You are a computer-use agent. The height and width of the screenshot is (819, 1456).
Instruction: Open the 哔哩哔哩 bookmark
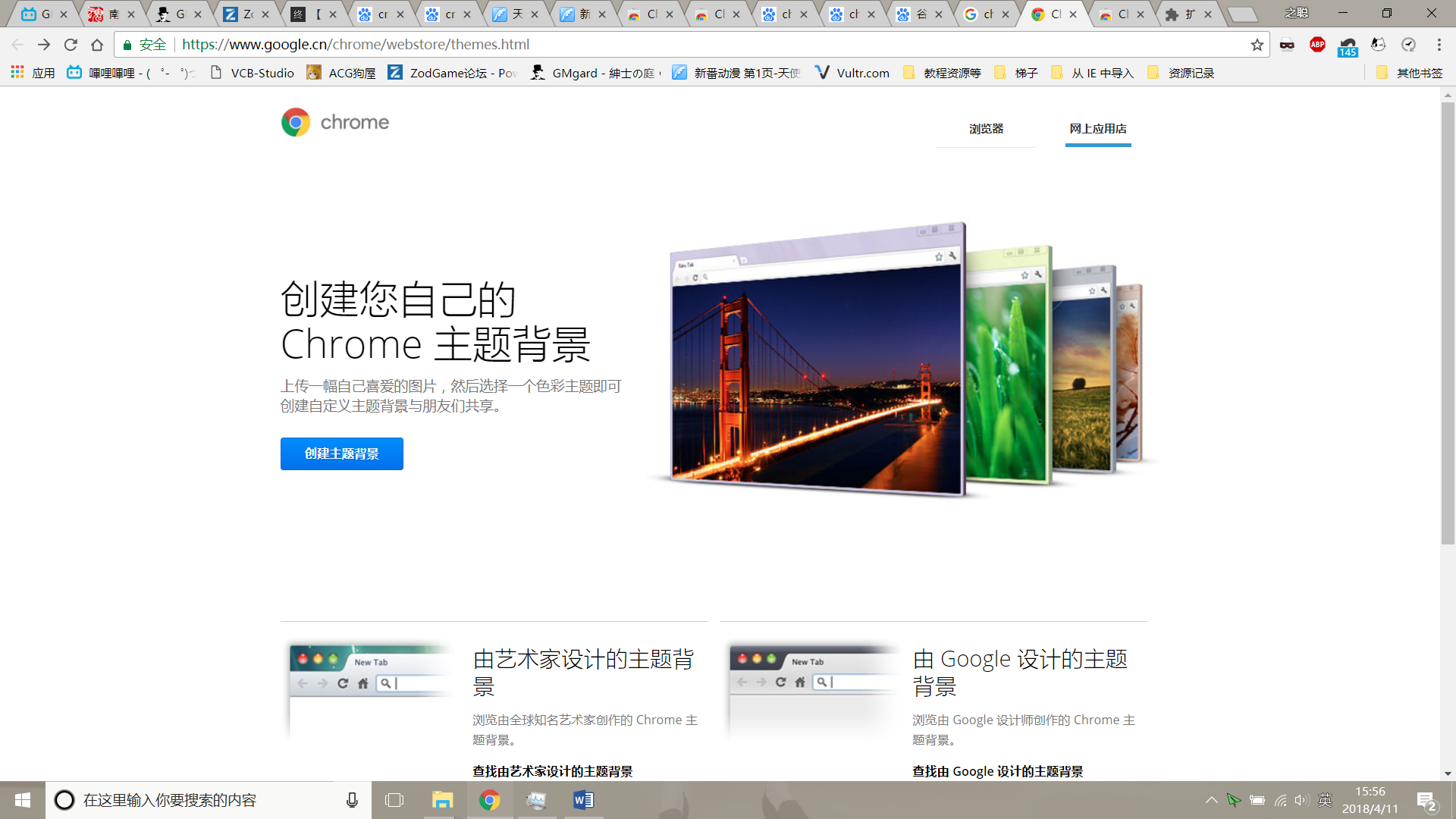(131, 73)
